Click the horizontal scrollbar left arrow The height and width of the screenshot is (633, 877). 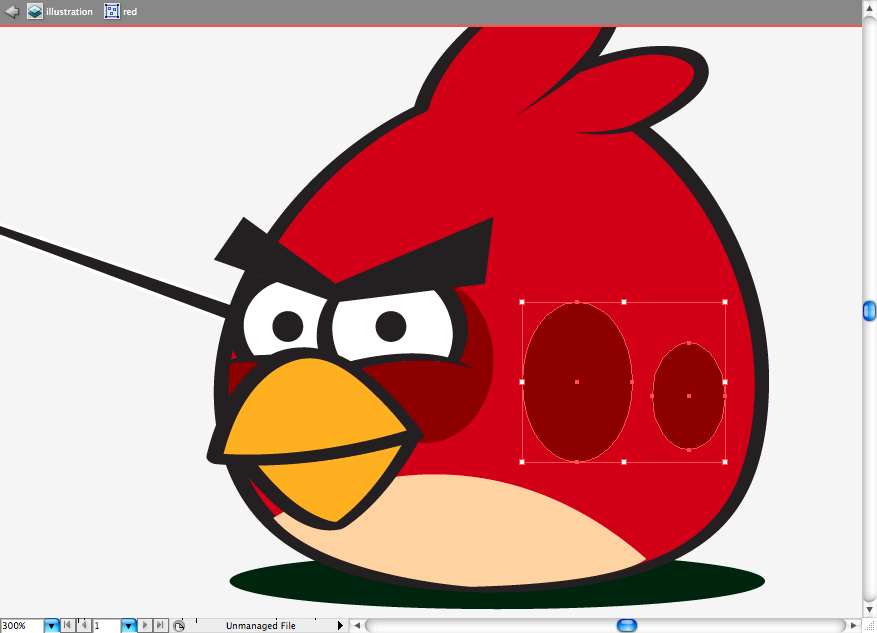pyautogui.click(x=357, y=626)
